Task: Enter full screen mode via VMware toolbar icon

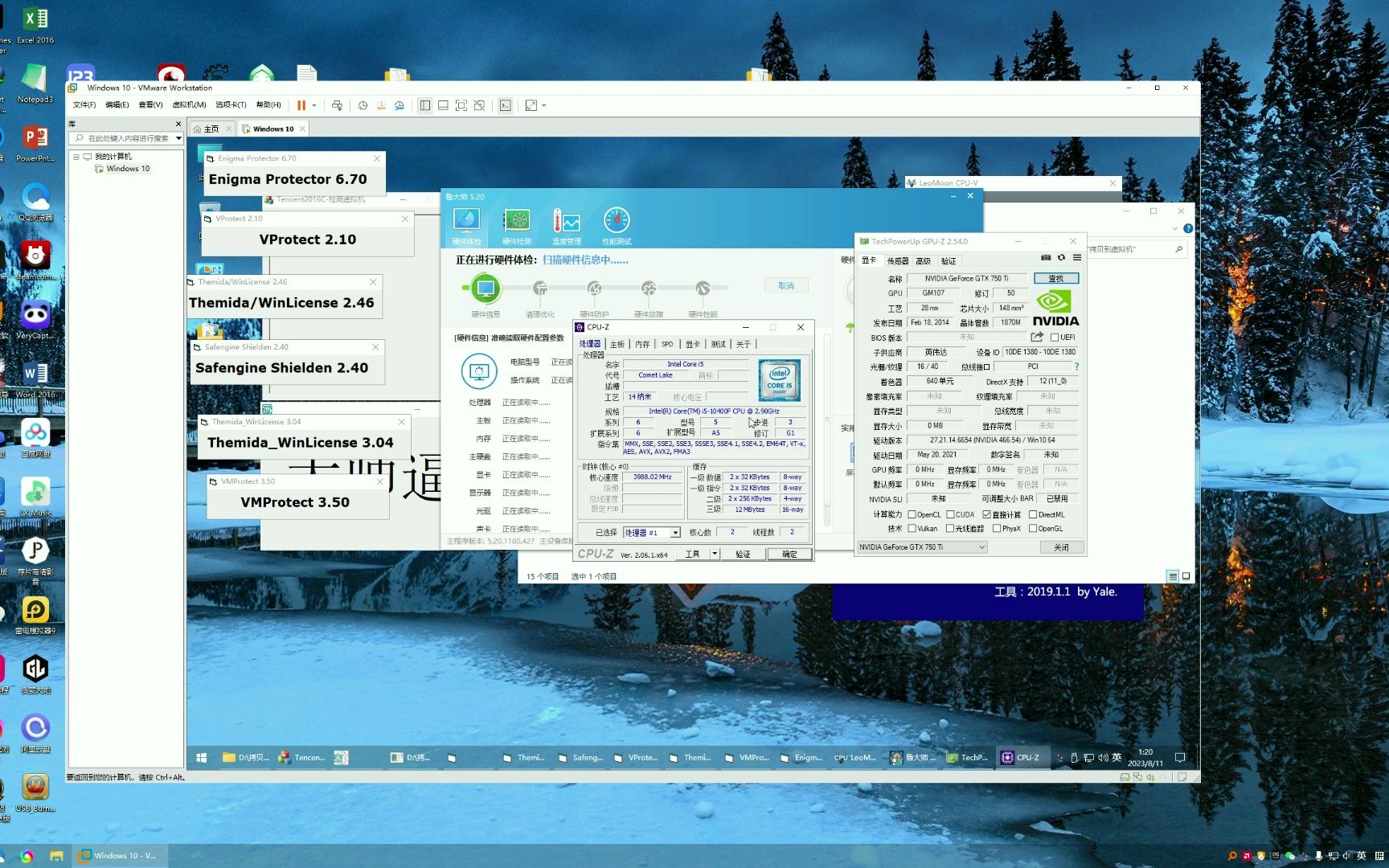Action: (x=461, y=105)
